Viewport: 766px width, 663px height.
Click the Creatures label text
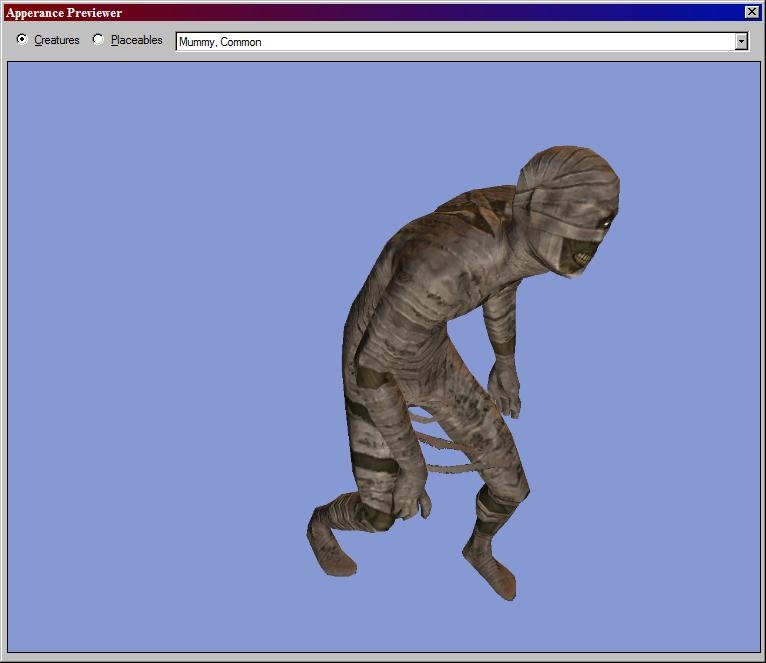pos(57,41)
